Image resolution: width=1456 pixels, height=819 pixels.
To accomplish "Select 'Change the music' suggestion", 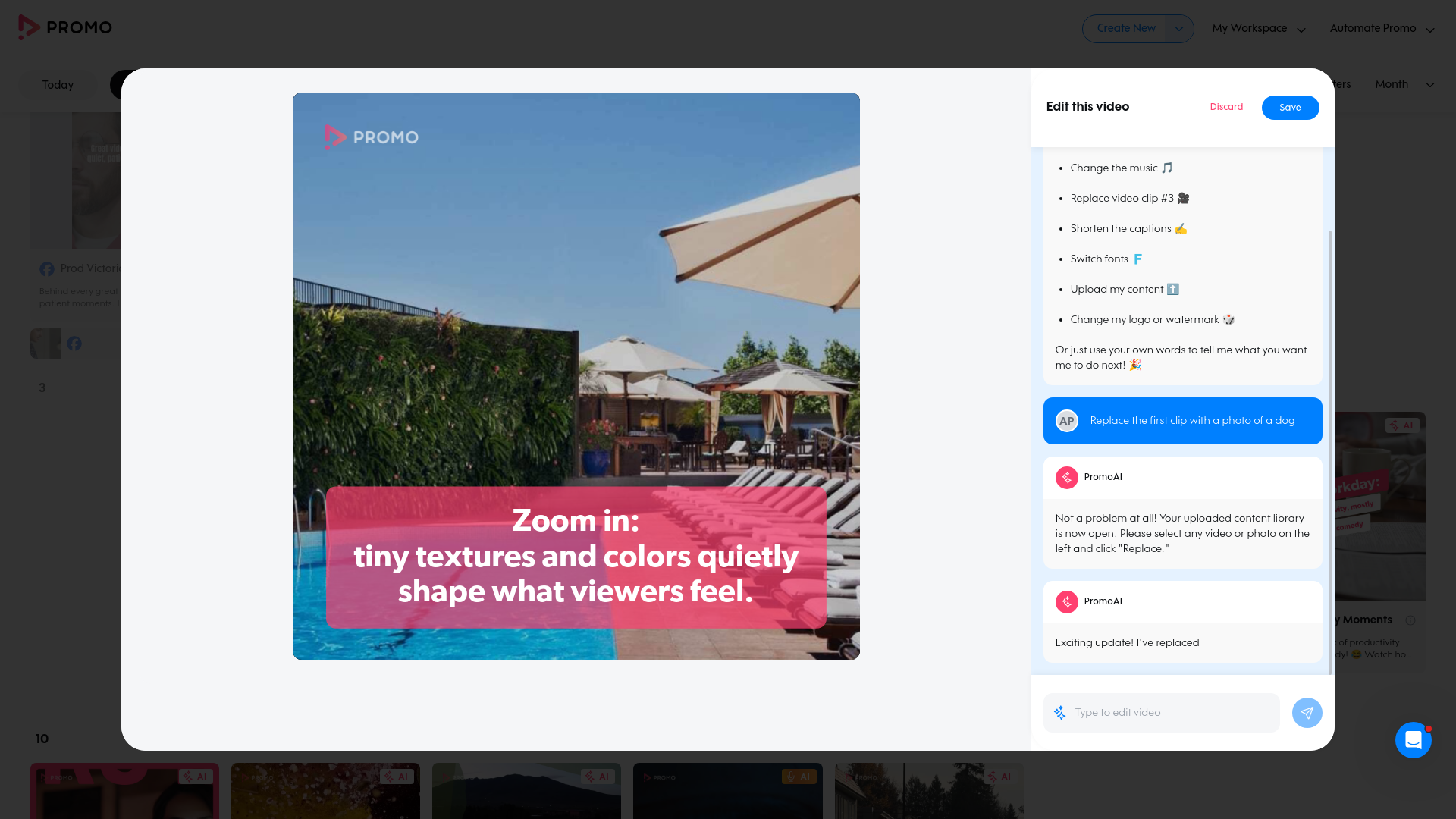I will [1121, 168].
